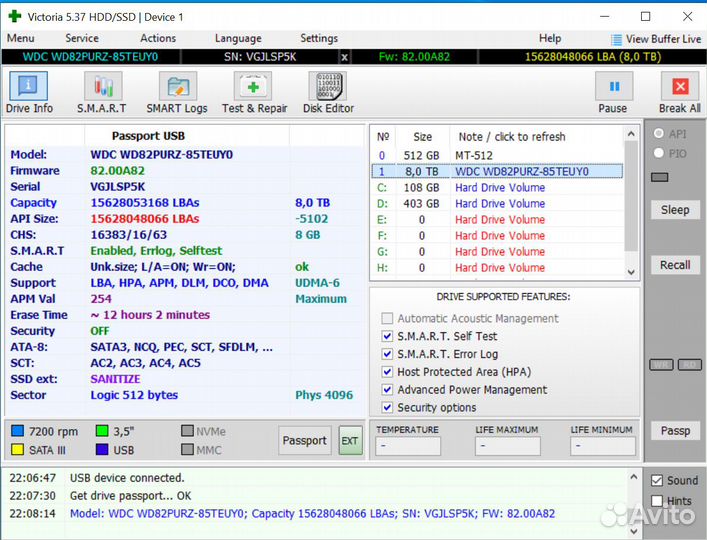Screen dimensions: 707x540
Task: Open the Actions menu
Action: coord(158,38)
